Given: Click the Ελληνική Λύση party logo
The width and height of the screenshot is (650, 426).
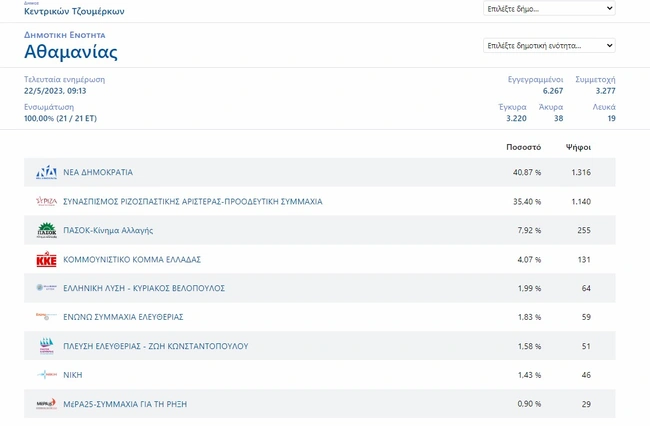Looking at the screenshot, I should point(46,288).
